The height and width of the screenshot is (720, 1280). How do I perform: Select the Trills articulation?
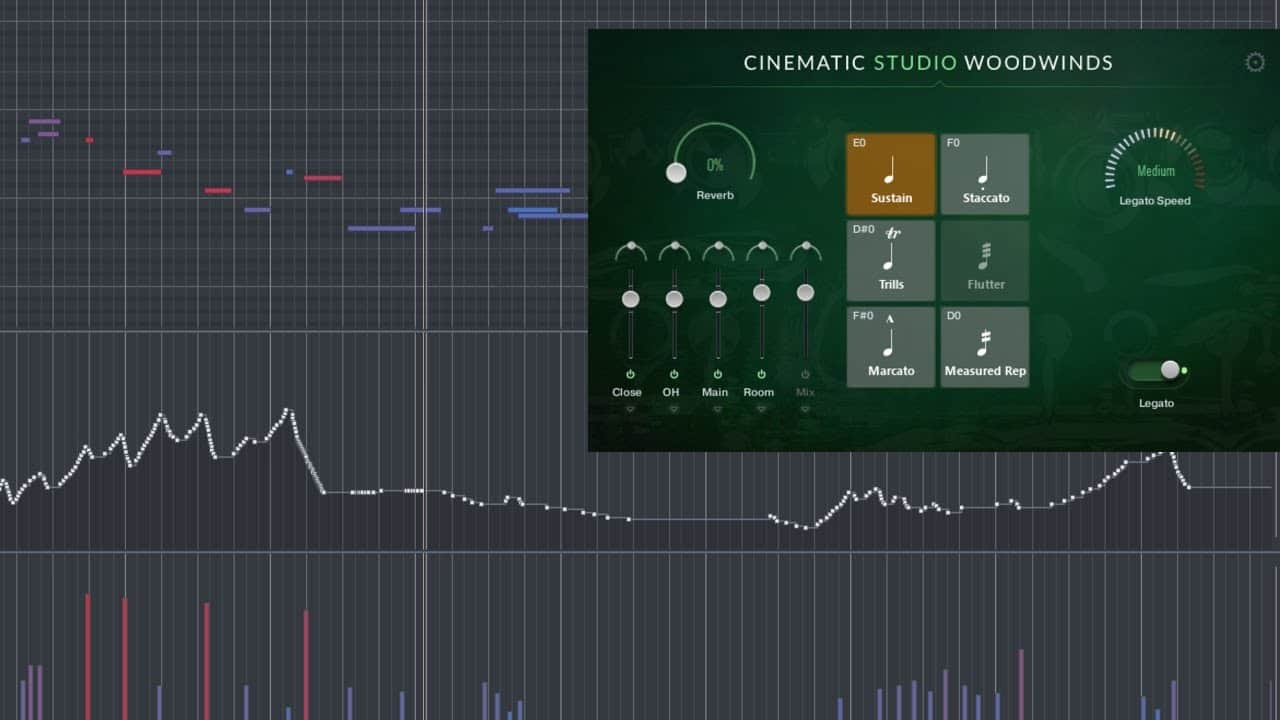coord(891,261)
